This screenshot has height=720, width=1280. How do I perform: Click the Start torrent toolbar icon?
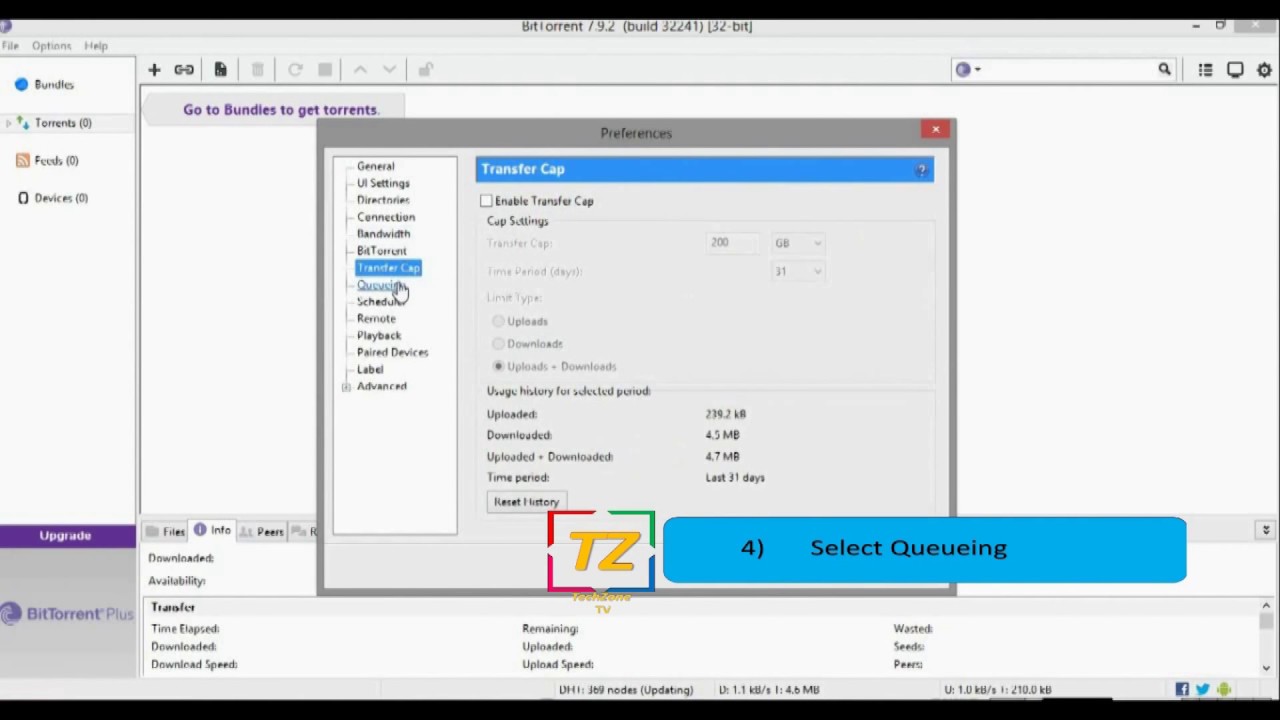[295, 70]
